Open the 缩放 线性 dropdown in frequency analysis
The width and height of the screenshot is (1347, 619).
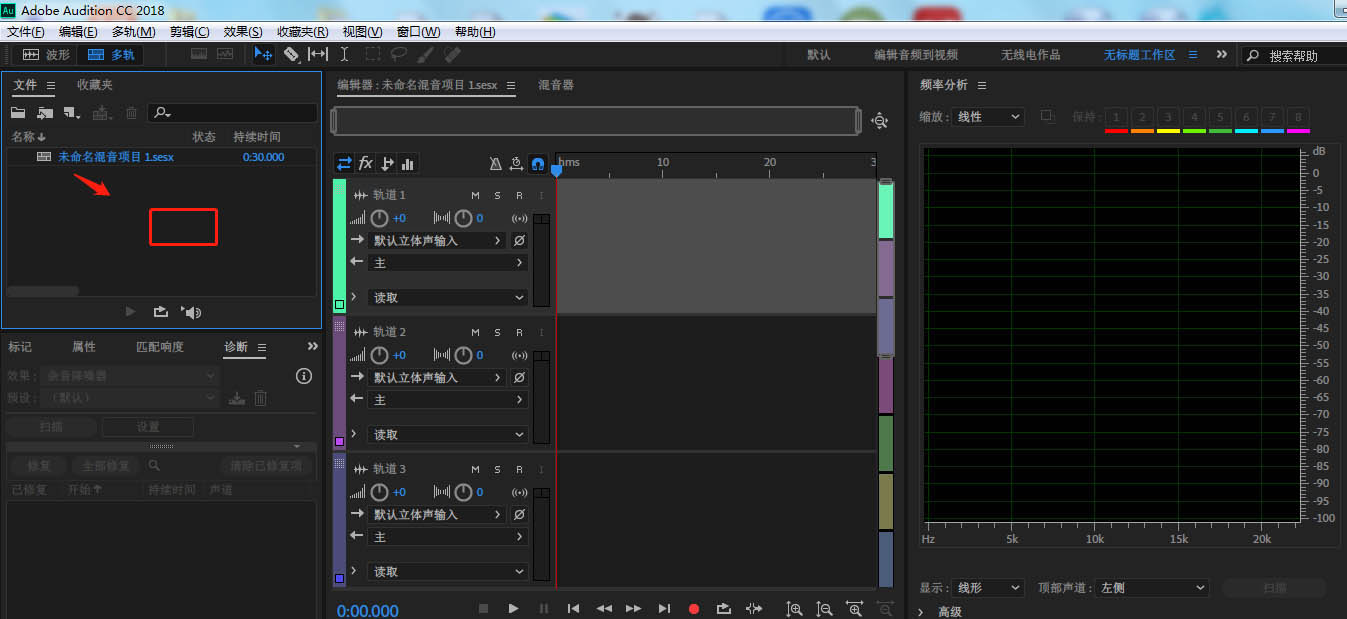(987, 117)
